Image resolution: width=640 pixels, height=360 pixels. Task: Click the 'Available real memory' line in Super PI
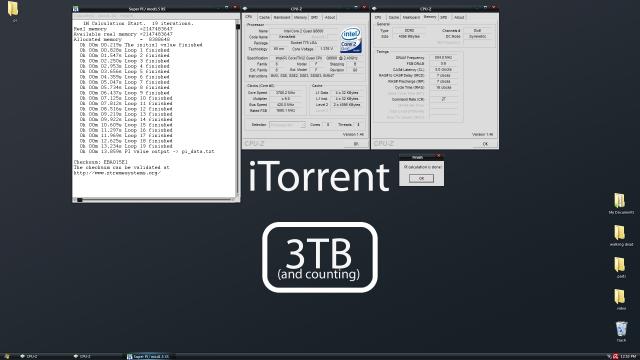click(123, 34)
